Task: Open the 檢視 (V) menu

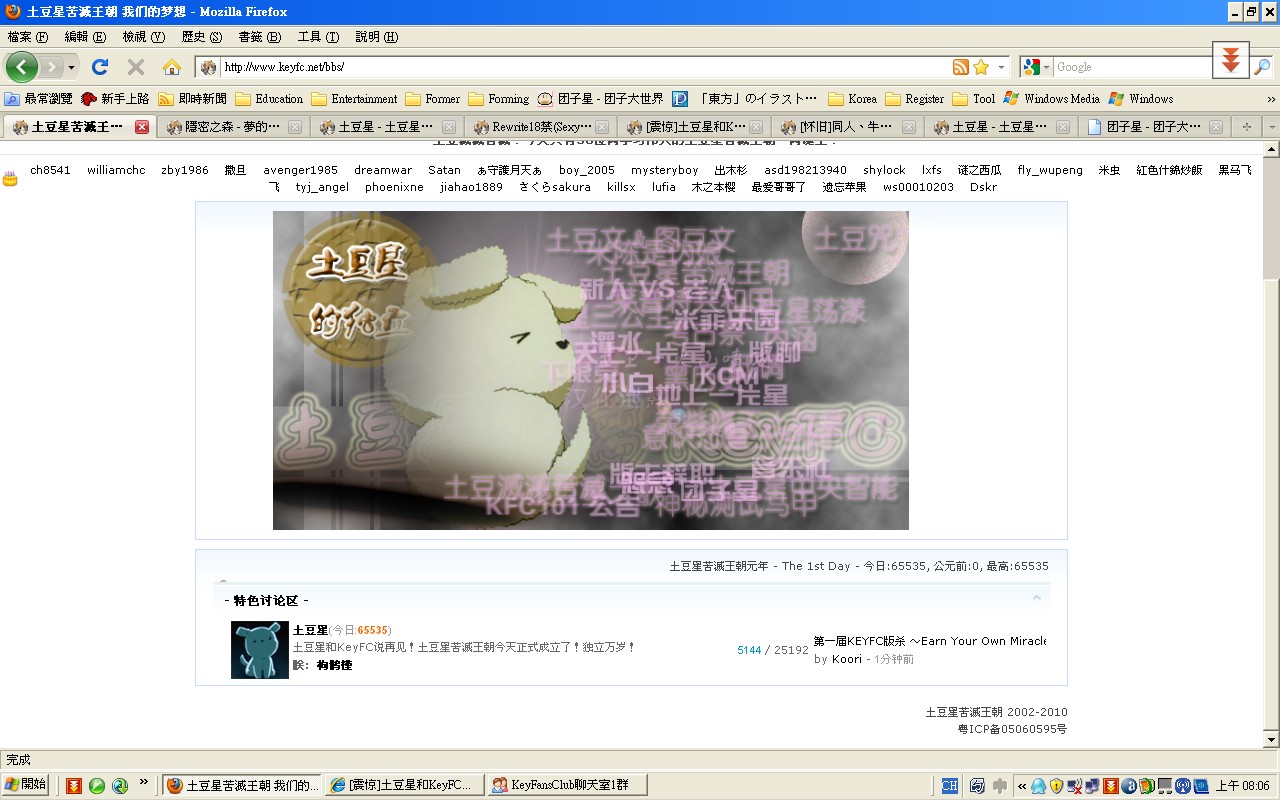Action: [144, 37]
